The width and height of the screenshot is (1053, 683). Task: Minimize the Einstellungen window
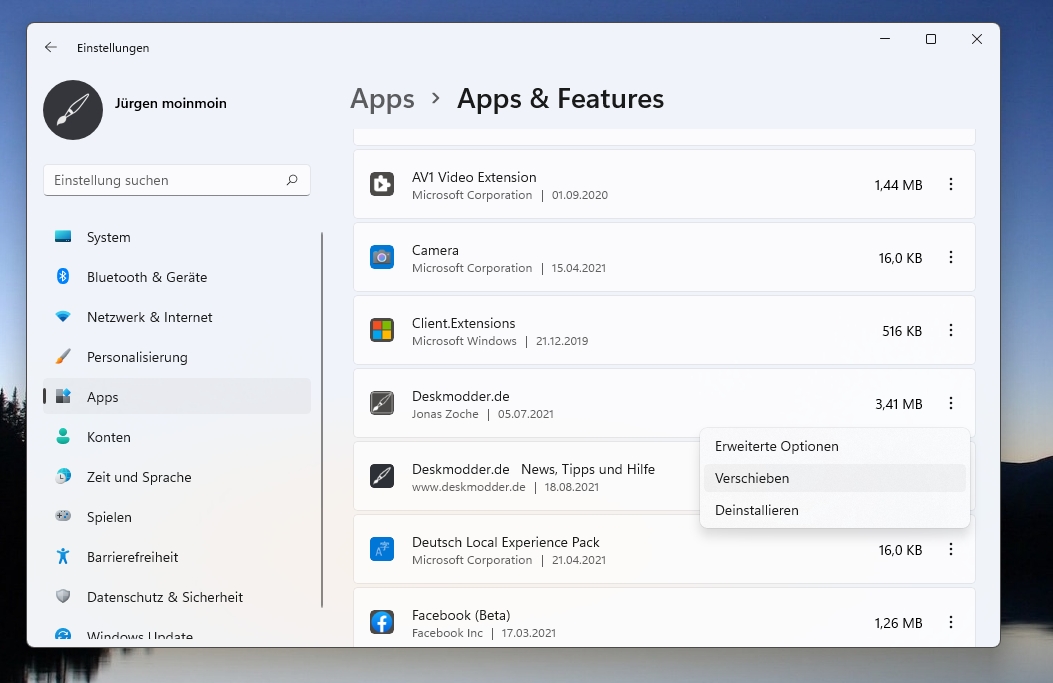(x=885, y=39)
